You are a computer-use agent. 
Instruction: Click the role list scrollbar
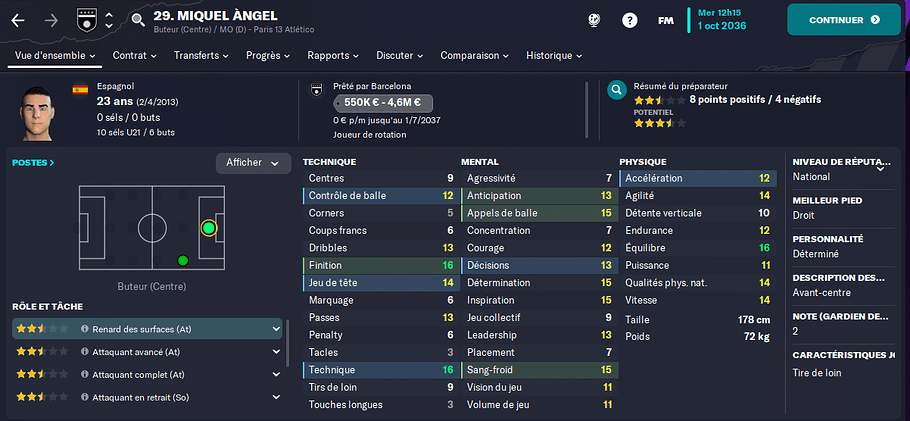pos(288,343)
